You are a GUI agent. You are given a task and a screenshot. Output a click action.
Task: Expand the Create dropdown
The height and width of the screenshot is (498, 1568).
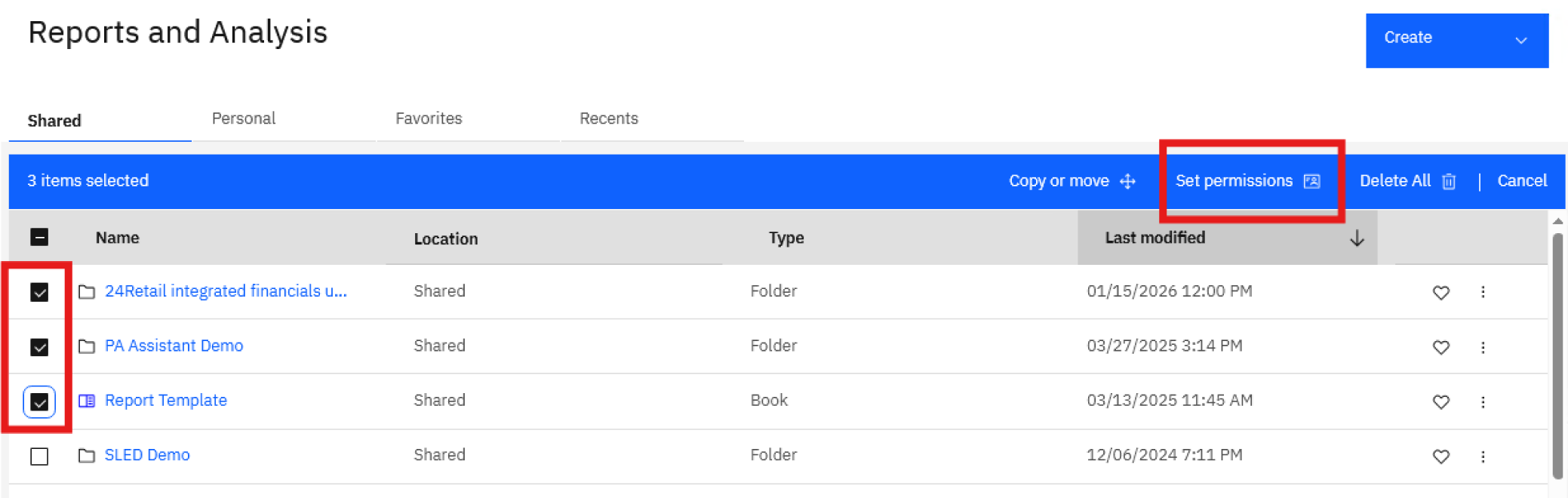pos(1456,40)
